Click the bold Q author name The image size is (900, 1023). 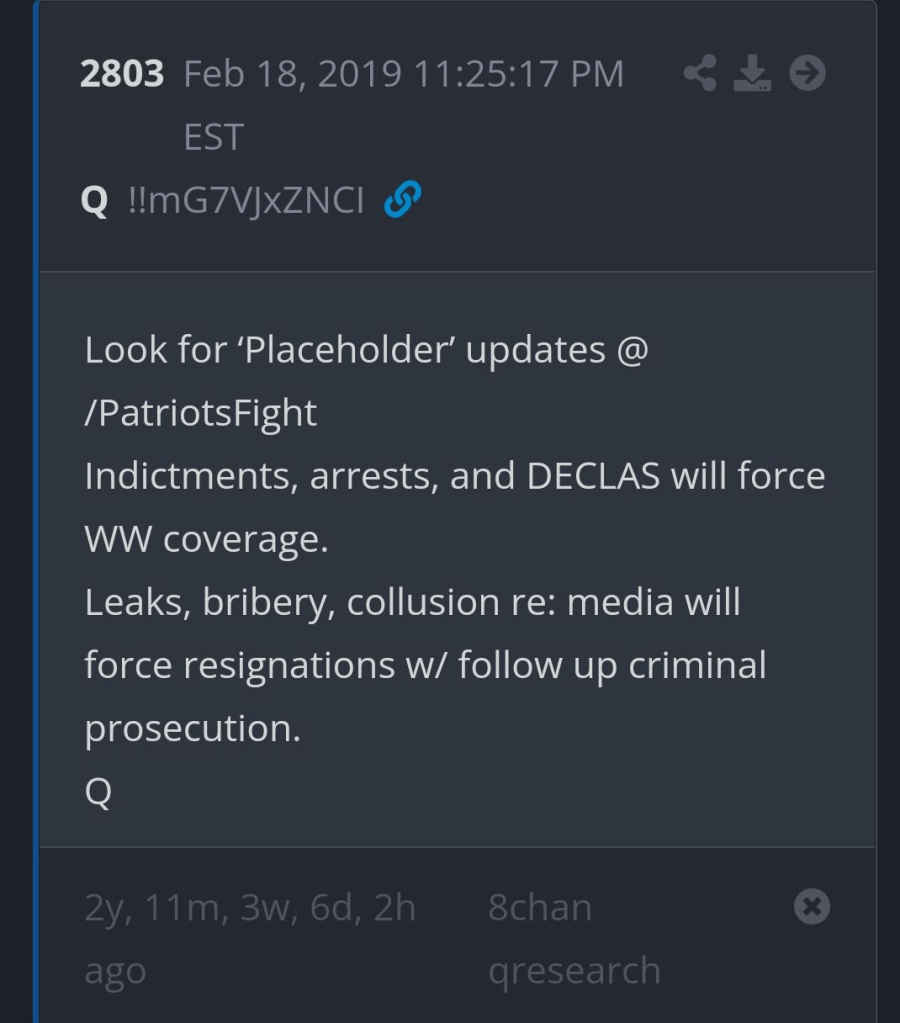click(94, 202)
